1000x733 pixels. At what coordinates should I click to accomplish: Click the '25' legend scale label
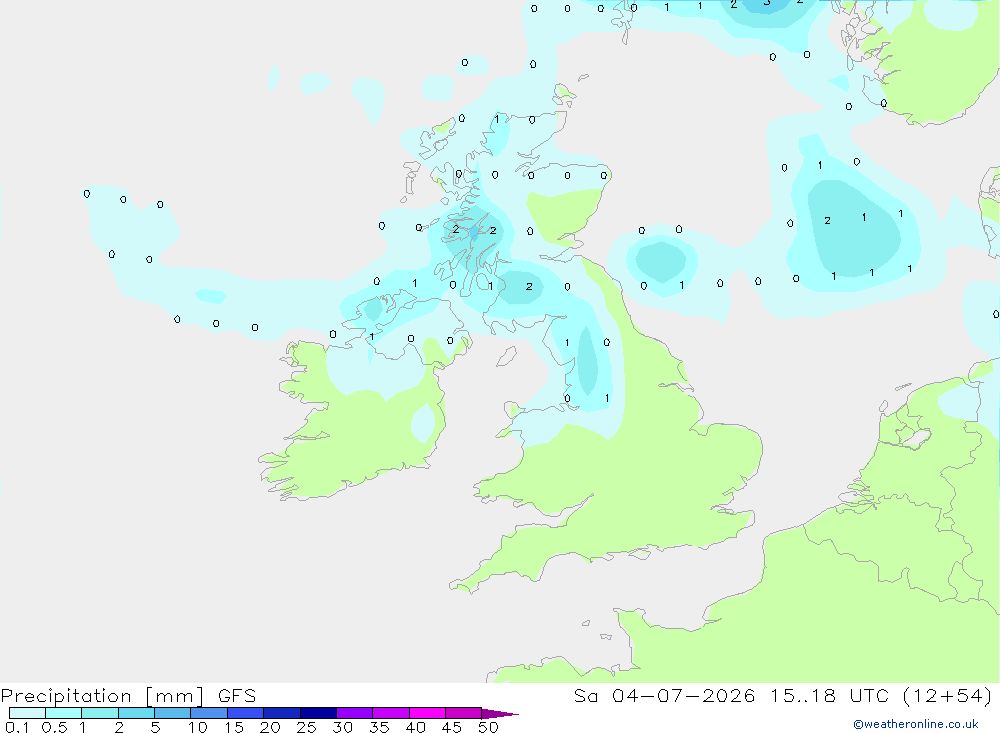[306, 727]
